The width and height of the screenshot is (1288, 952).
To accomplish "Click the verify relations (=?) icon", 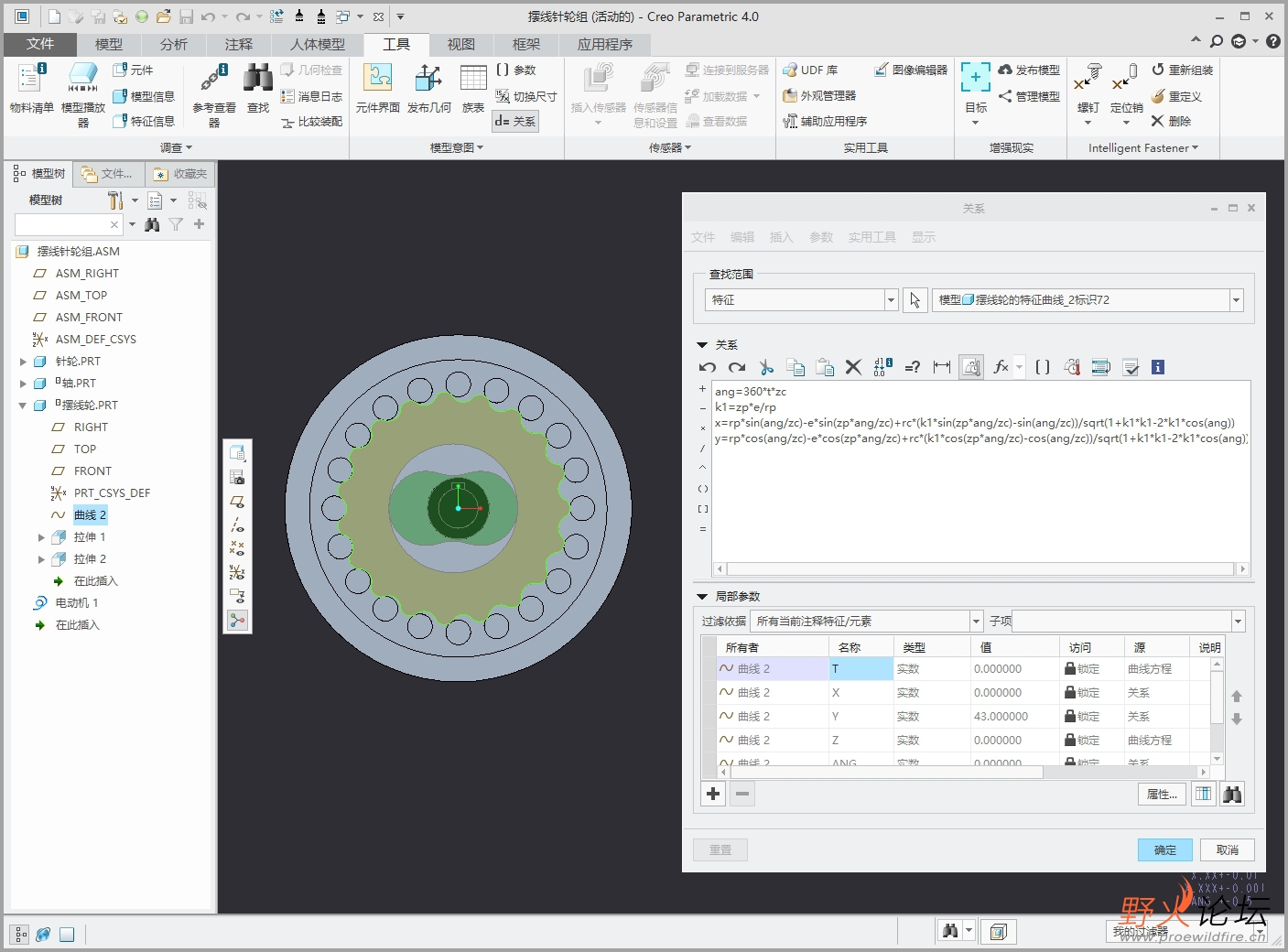I will click(x=912, y=367).
